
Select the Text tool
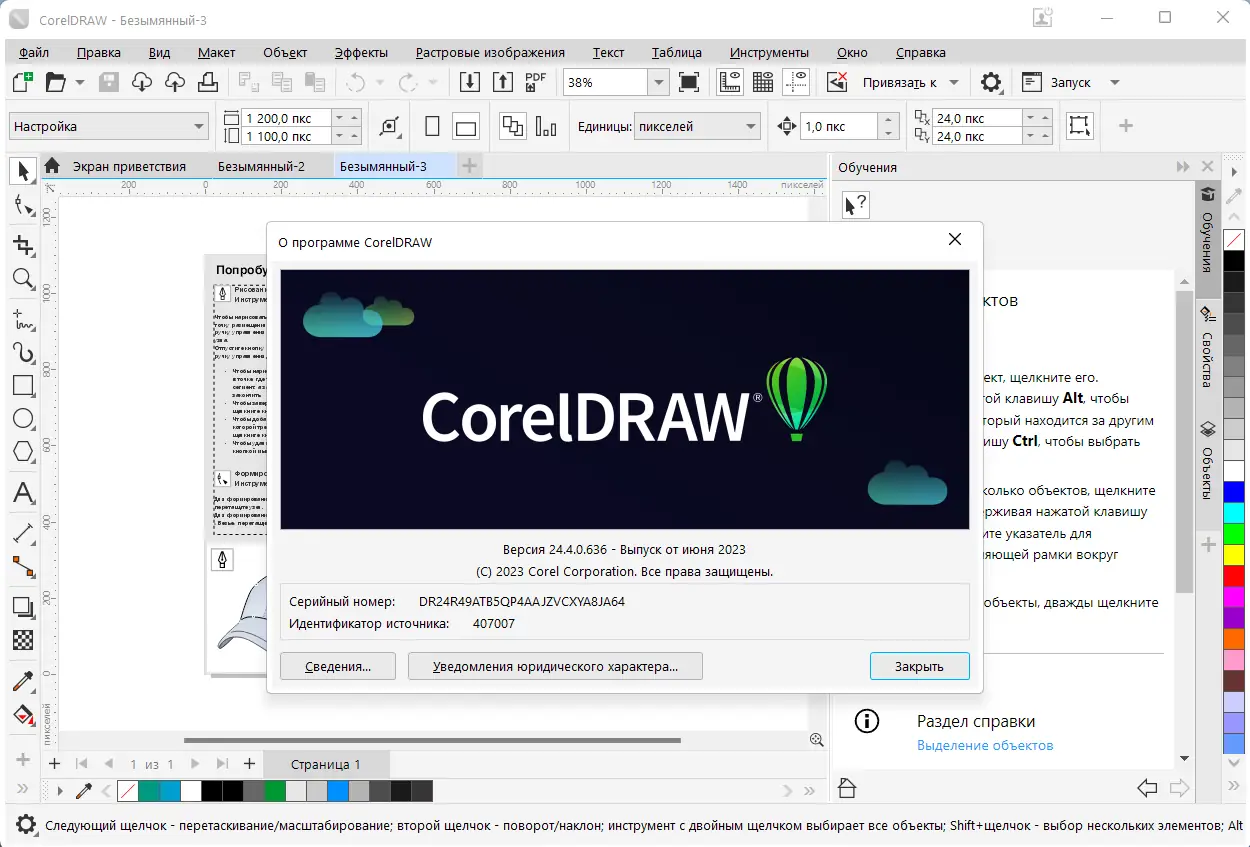pyautogui.click(x=23, y=493)
